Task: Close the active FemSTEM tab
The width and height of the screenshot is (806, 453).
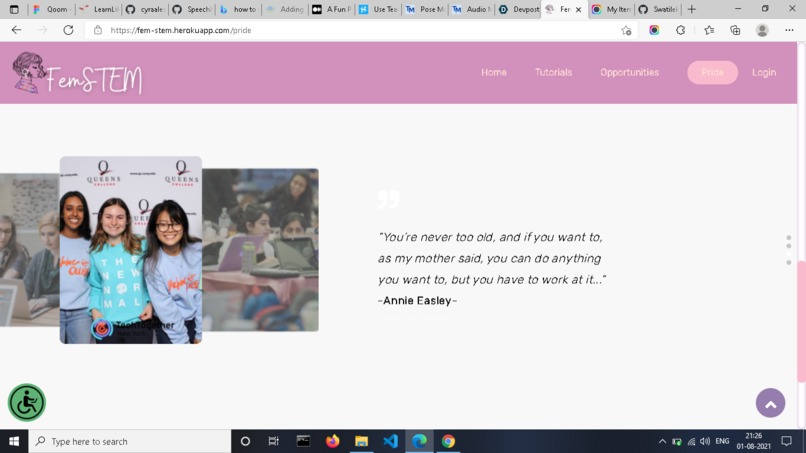Action: click(578, 9)
